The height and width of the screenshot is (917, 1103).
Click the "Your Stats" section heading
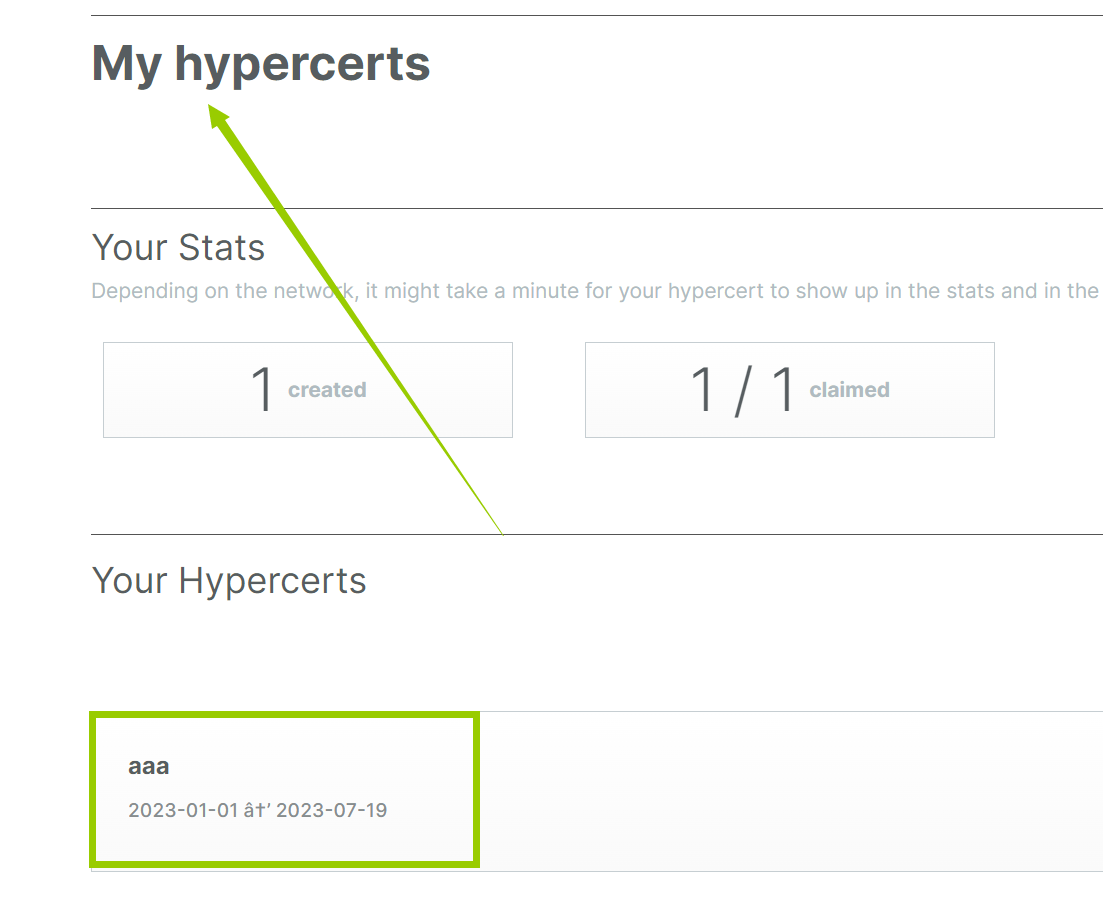[x=178, y=247]
